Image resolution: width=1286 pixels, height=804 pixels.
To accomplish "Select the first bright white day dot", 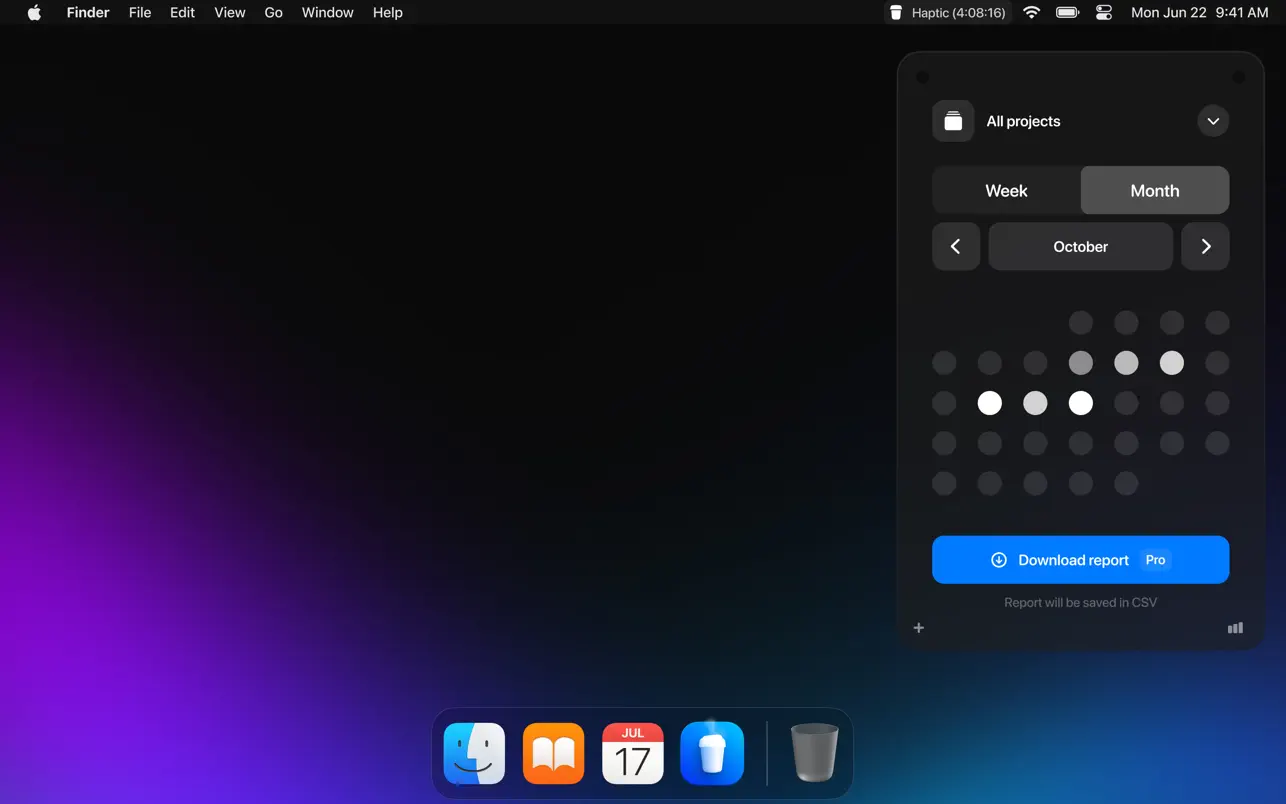I will (989, 403).
